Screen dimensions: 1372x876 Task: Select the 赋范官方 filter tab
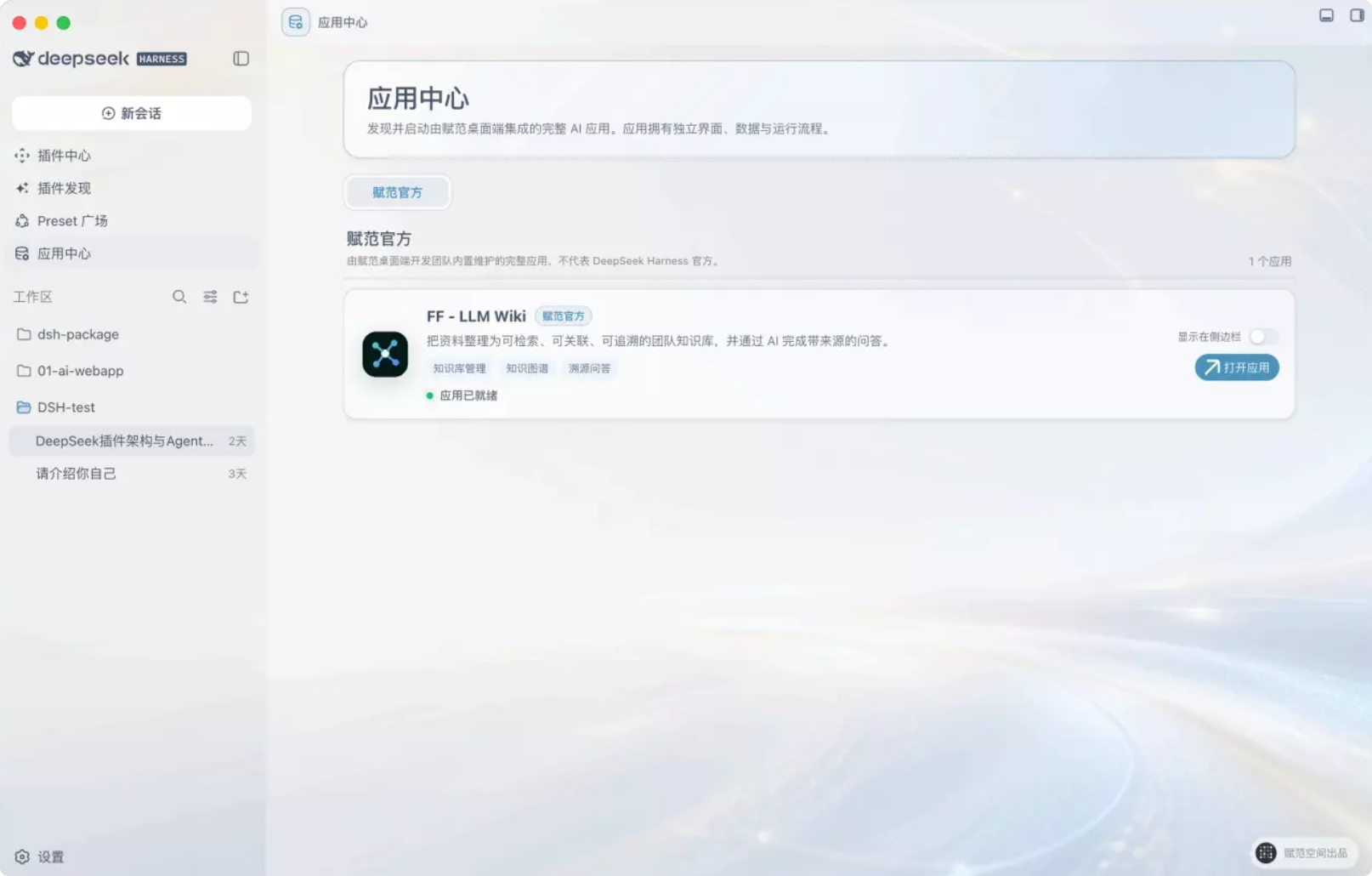click(x=397, y=192)
